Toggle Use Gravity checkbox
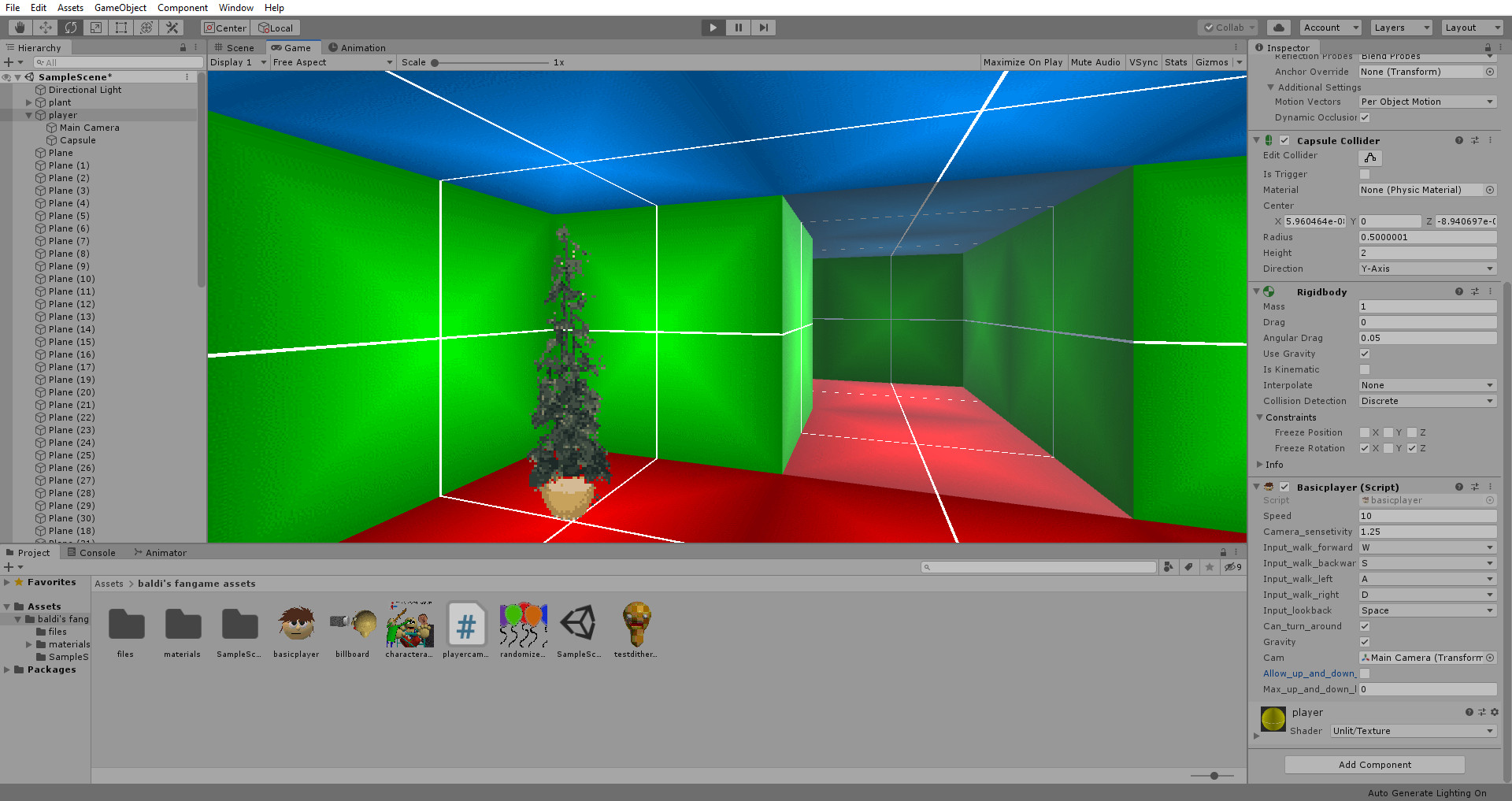1512x801 pixels. pyautogui.click(x=1365, y=354)
